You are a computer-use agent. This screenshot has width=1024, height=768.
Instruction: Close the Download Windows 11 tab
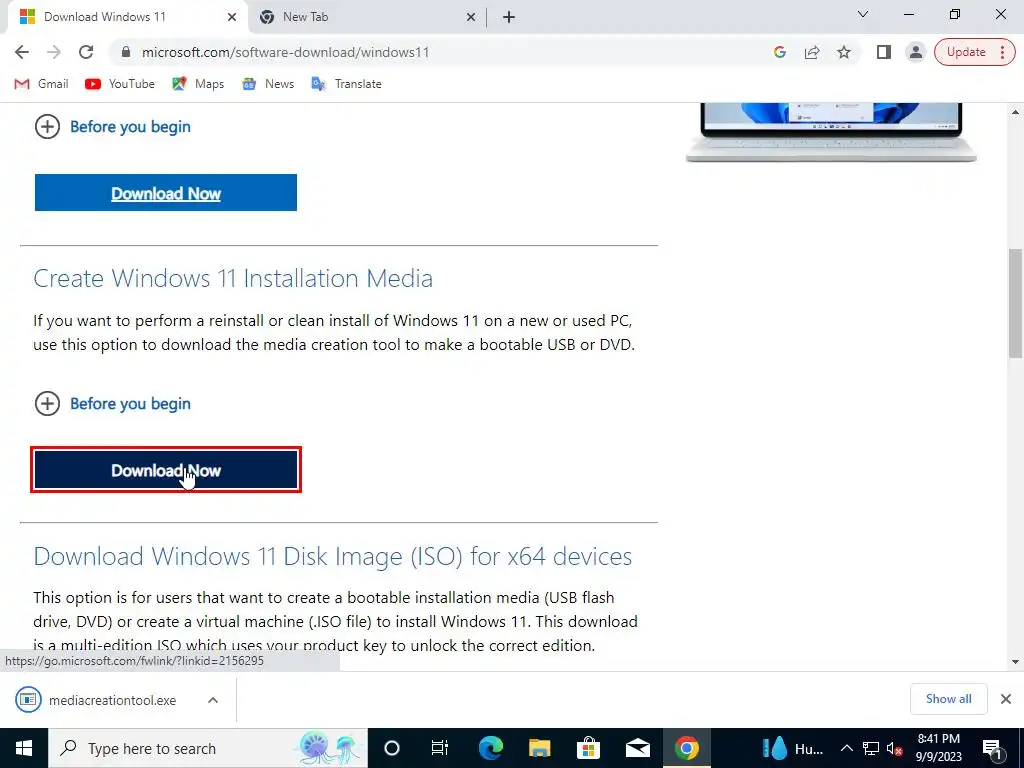tap(232, 17)
